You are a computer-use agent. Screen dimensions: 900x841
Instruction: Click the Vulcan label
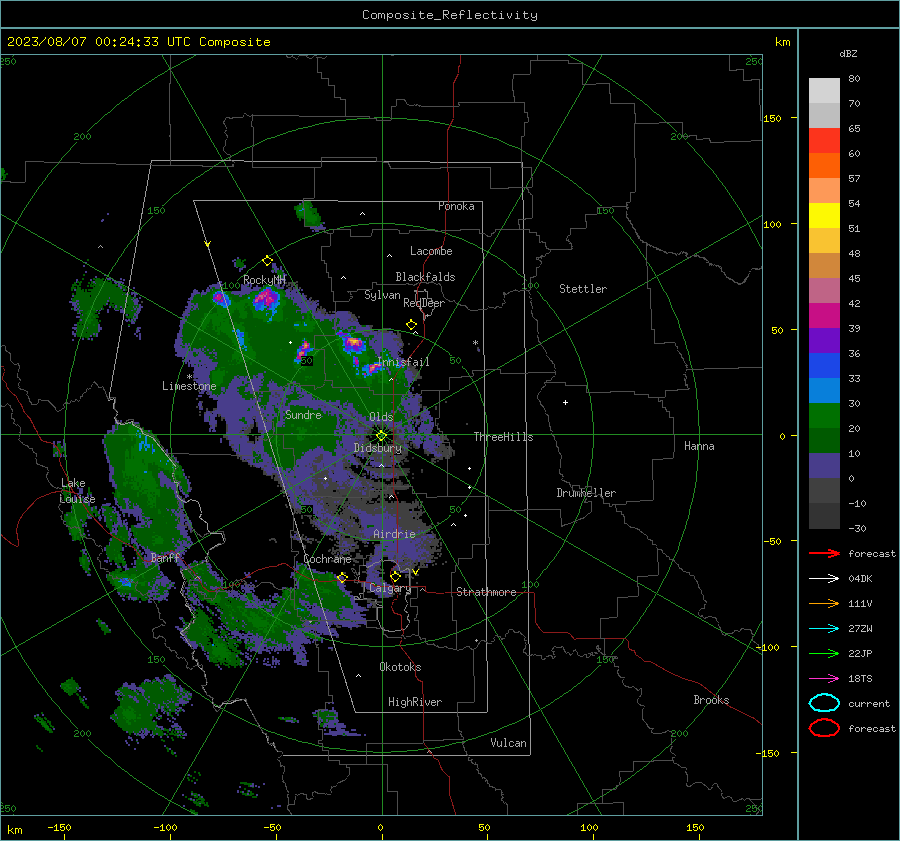[x=509, y=743]
